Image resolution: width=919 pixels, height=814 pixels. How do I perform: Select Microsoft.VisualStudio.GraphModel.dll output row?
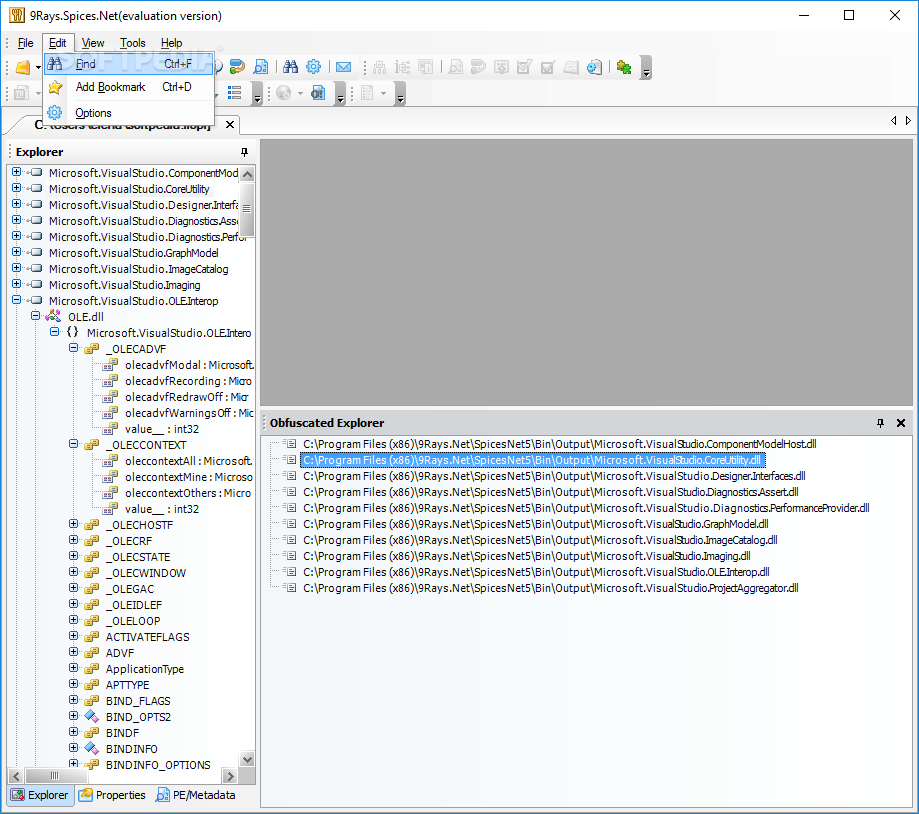pyautogui.click(x=536, y=524)
